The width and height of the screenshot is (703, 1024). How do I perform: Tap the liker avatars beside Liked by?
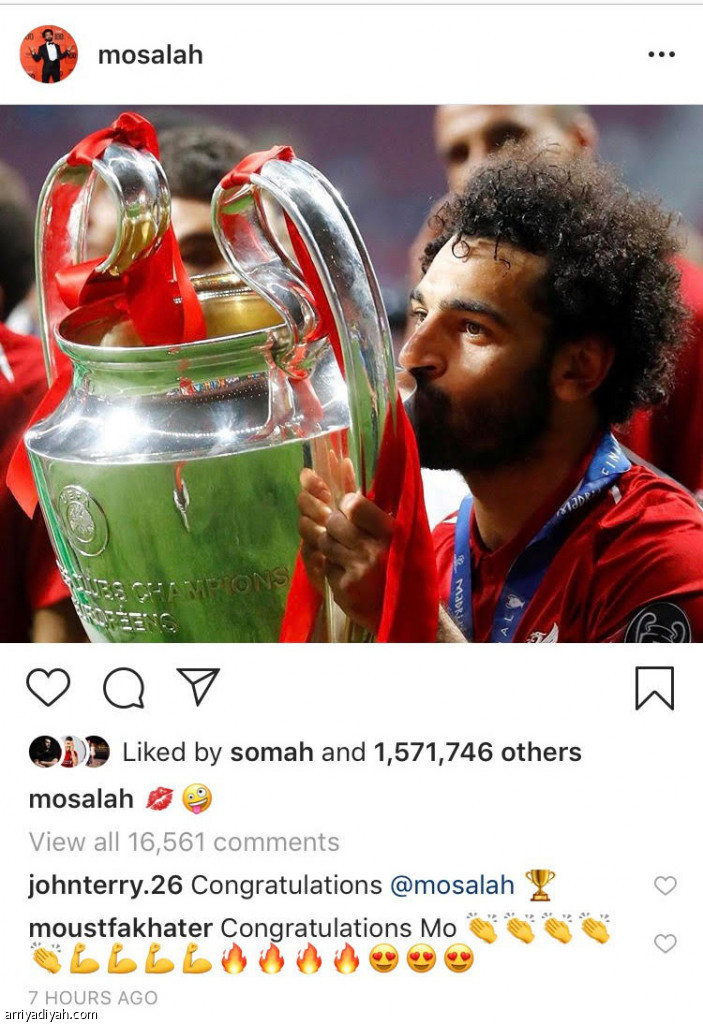coord(69,751)
